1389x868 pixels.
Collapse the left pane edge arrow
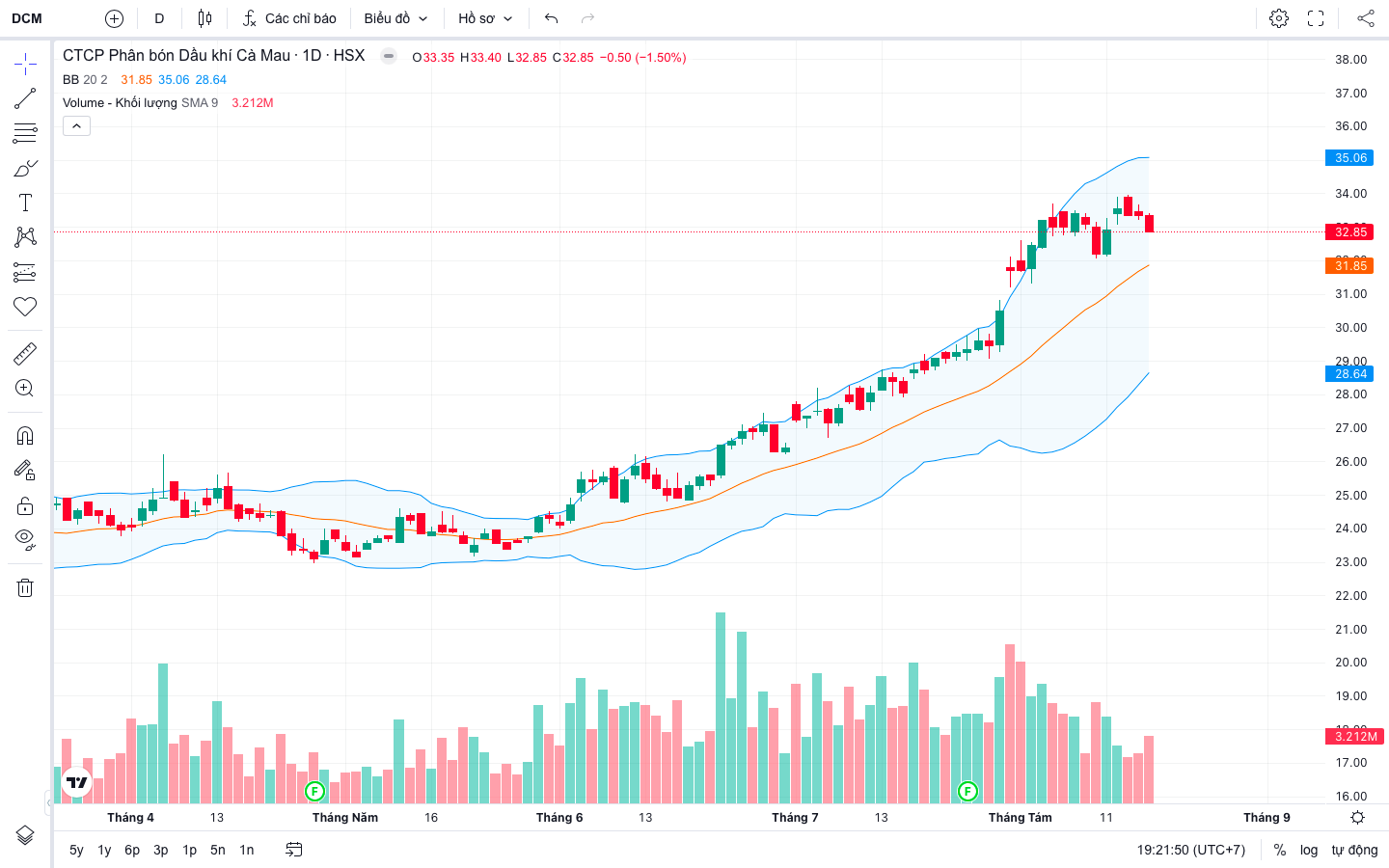point(48,801)
